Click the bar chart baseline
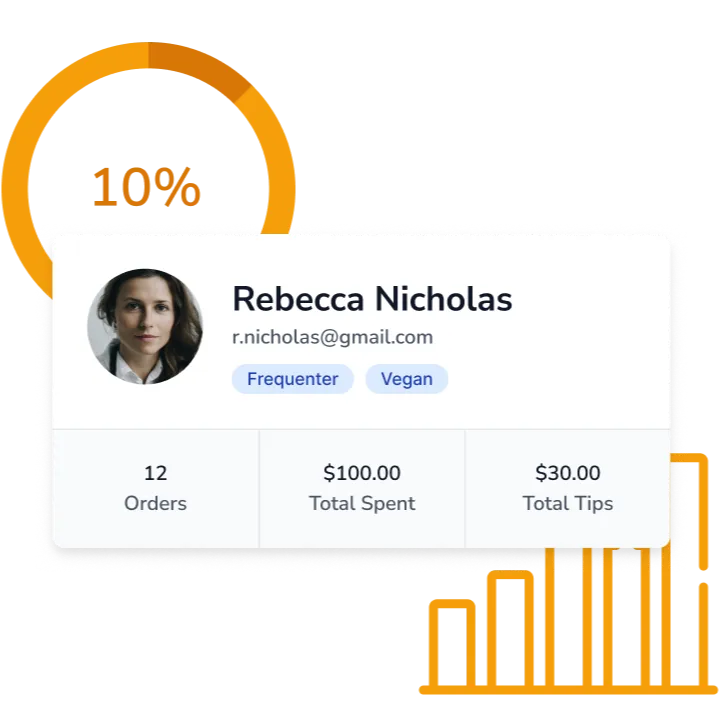This screenshot has height=720, width=721. click(x=568, y=690)
